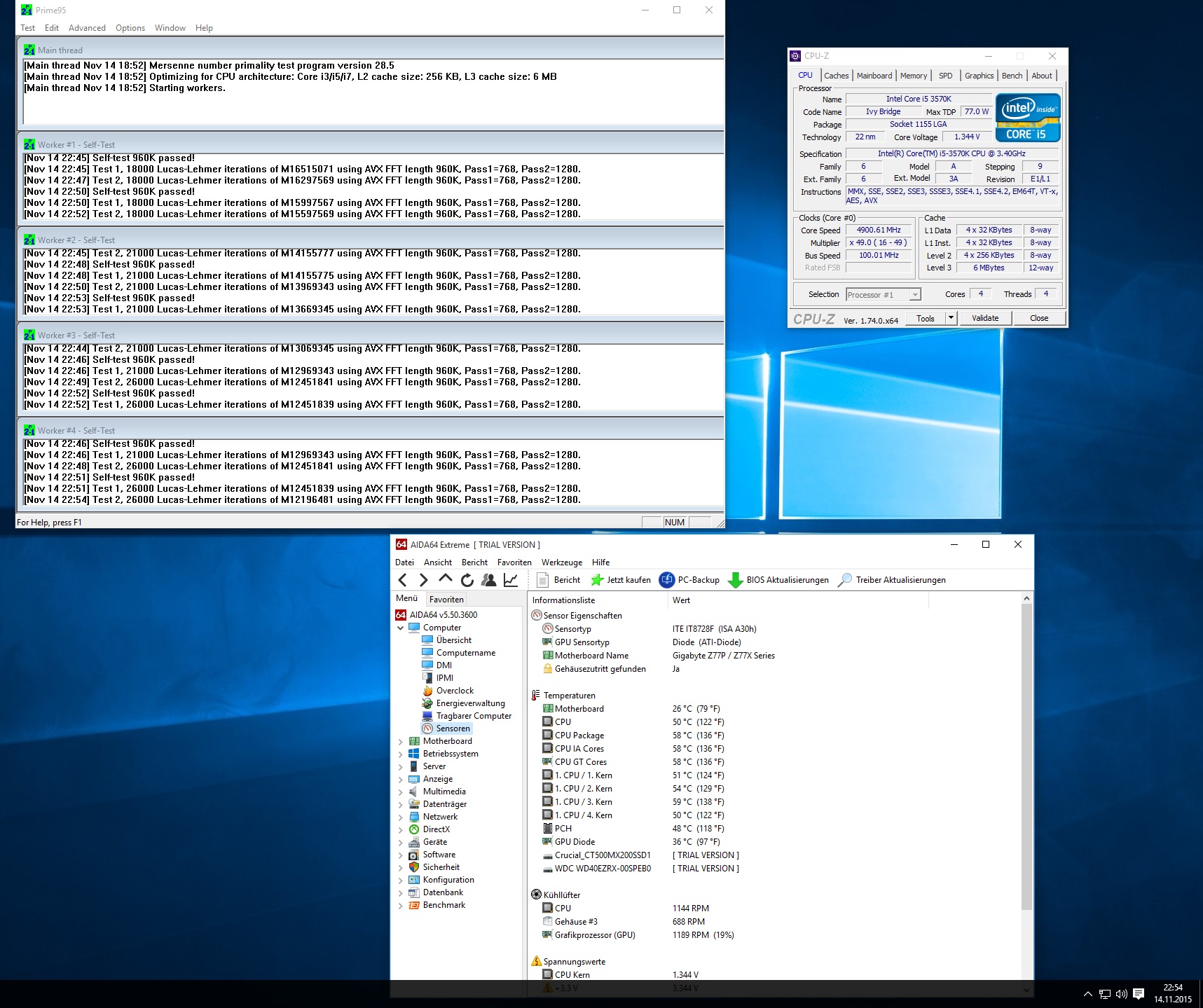This screenshot has height=1008, width=1203.
Task: Click the Worker #3 - Self-Test title bar
Action: (x=371, y=336)
